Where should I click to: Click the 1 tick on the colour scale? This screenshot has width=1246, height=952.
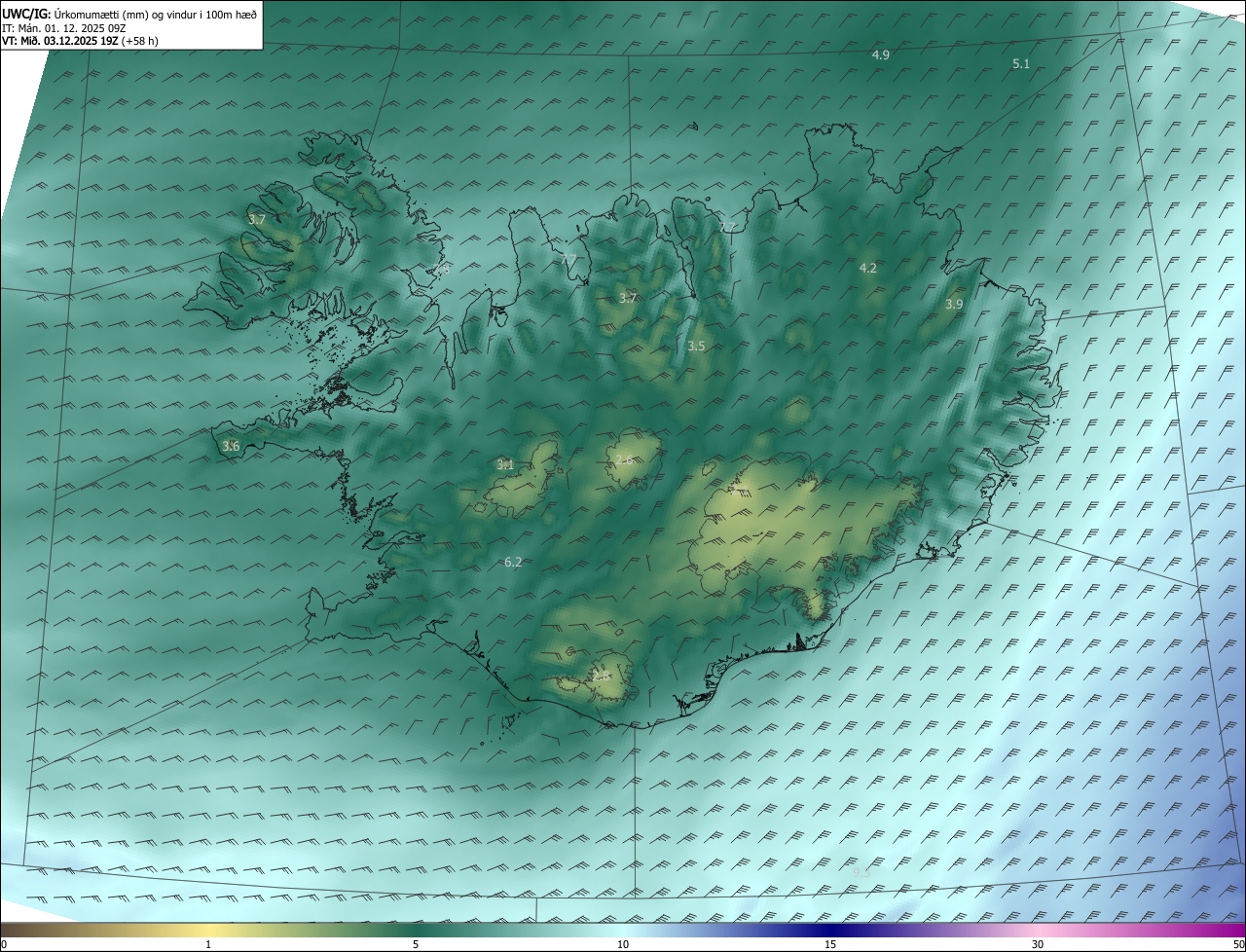click(208, 944)
